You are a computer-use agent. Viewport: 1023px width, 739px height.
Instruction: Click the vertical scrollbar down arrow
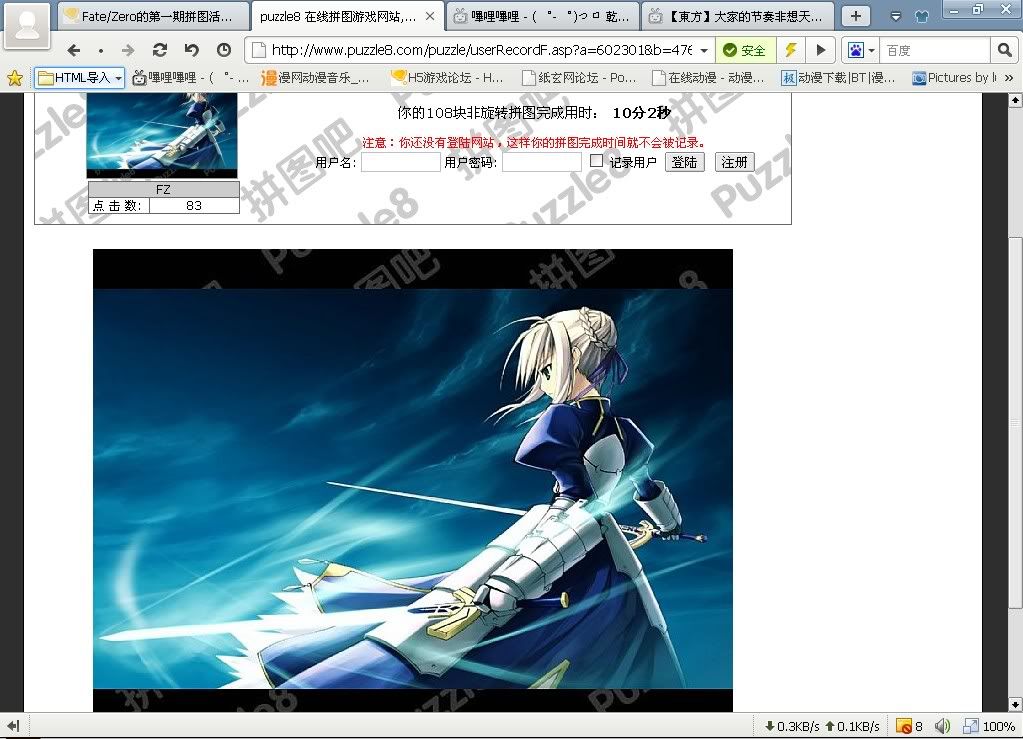click(x=1015, y=704)
